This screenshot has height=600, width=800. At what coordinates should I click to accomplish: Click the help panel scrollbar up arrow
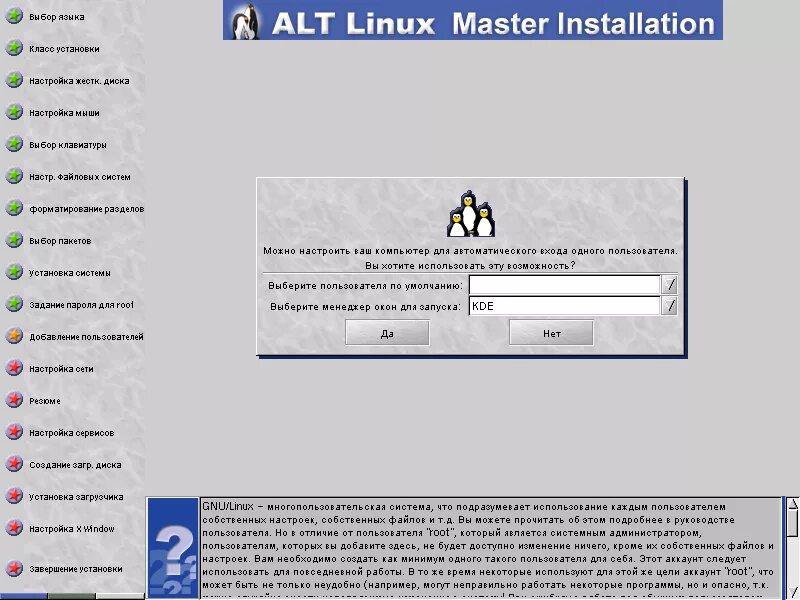[792, 504]
